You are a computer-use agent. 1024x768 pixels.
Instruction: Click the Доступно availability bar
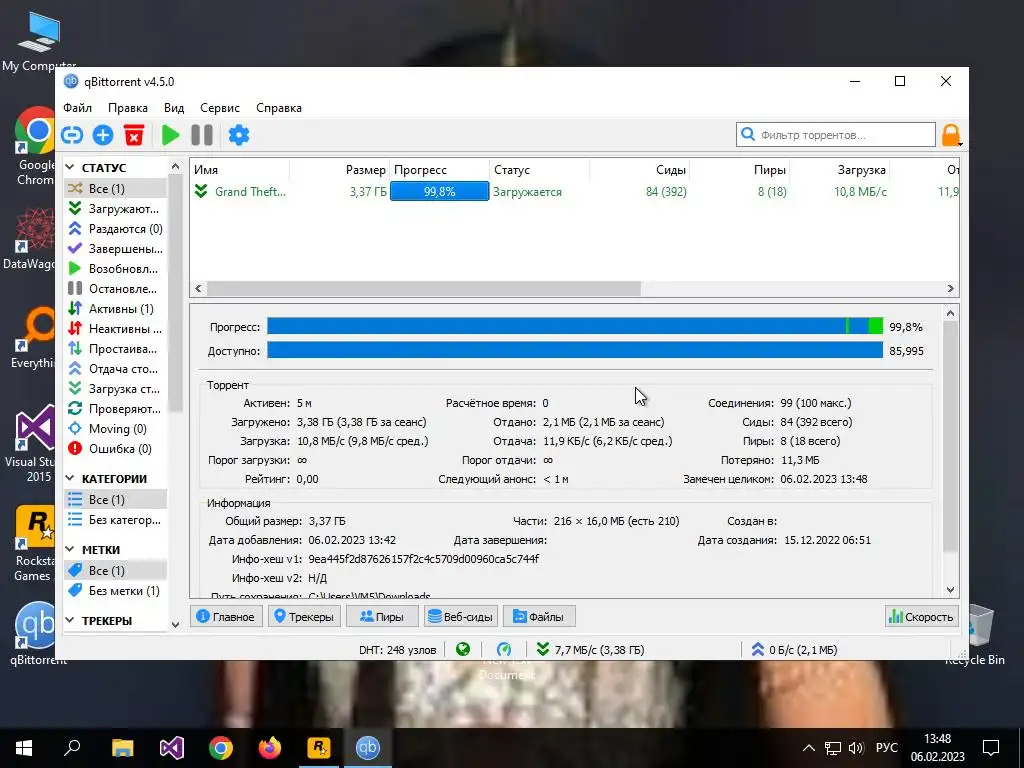pyautogui.click(x=575, y=350)
